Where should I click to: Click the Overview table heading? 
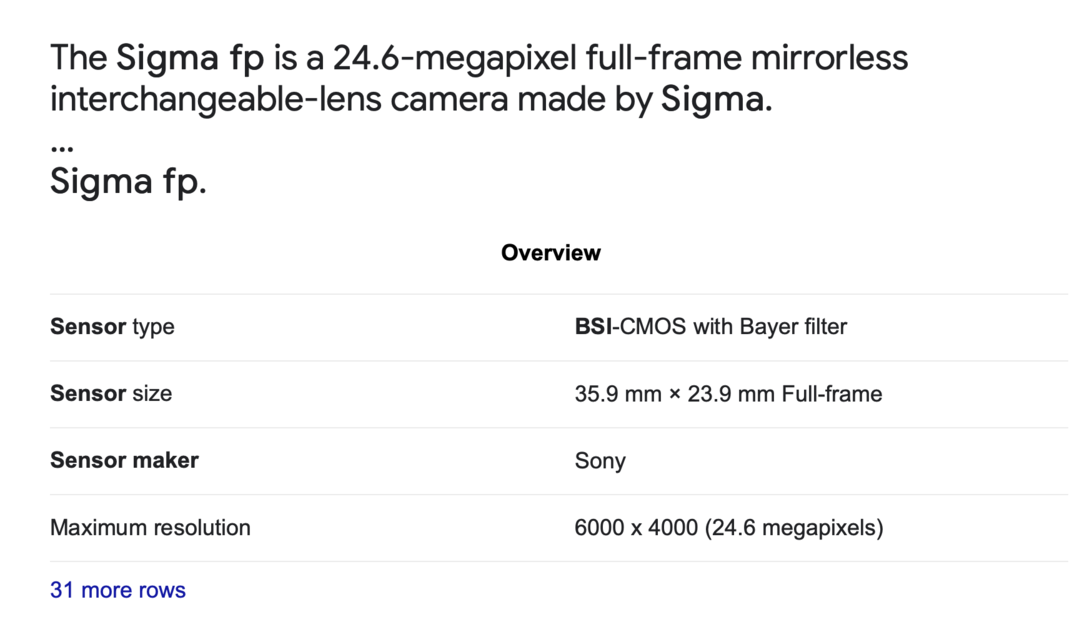point(551,253)
